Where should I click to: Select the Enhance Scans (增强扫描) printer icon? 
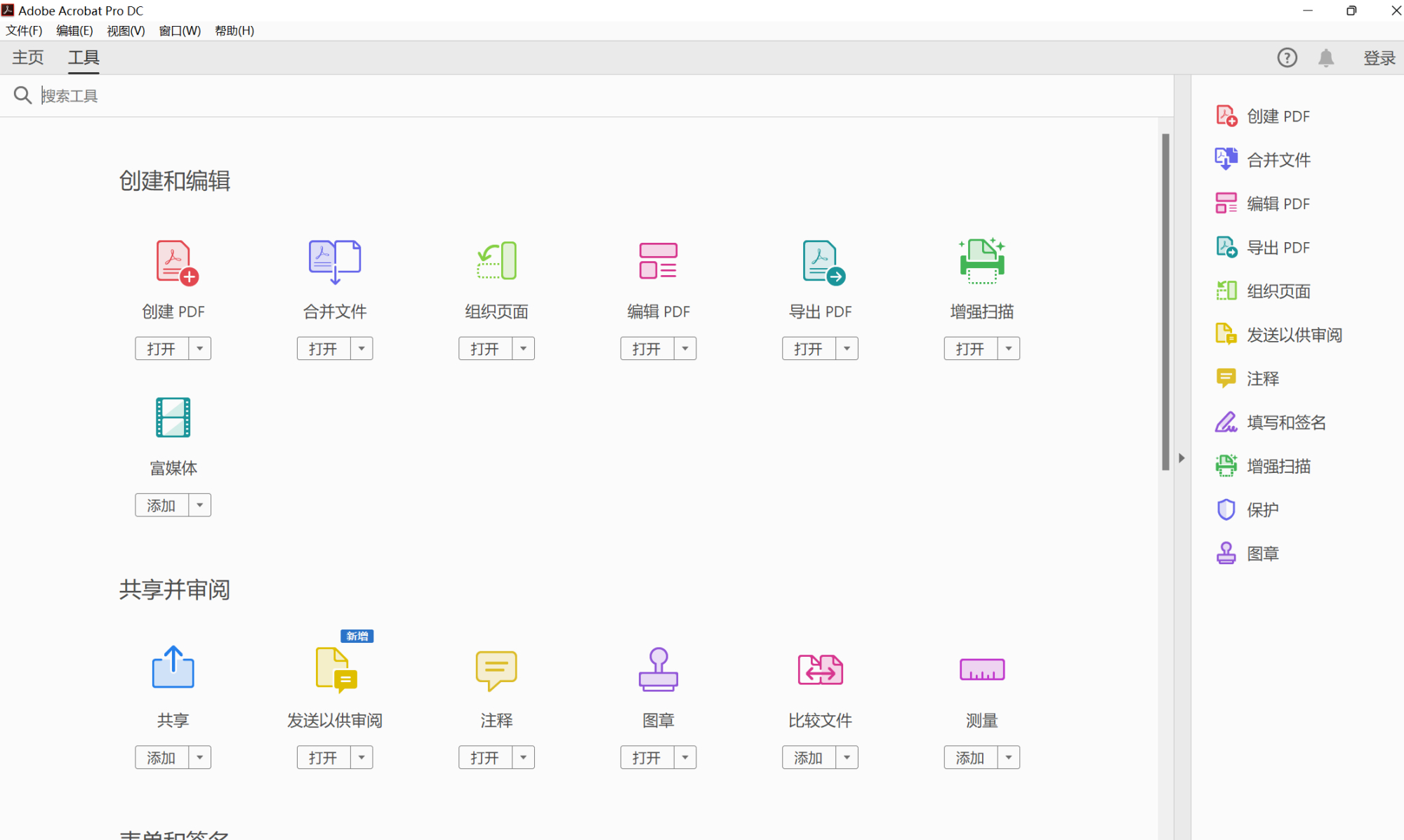click(x=981, y=261)
